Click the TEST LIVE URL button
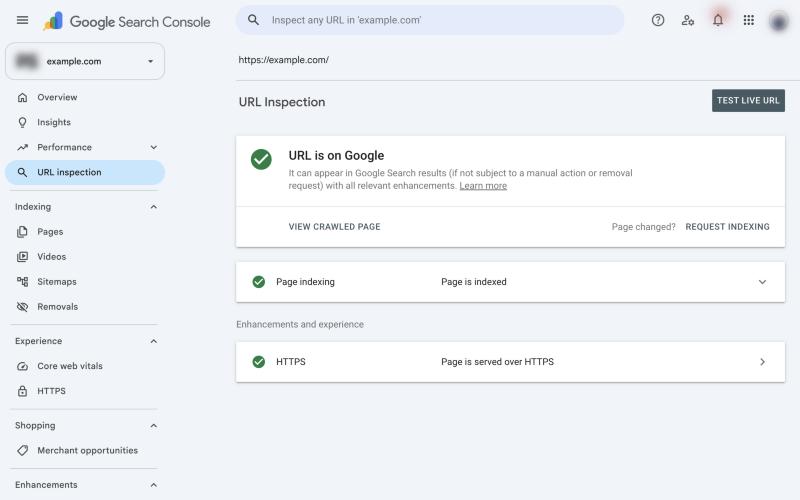This screenshot has height=500, width=800. point(748,101)
